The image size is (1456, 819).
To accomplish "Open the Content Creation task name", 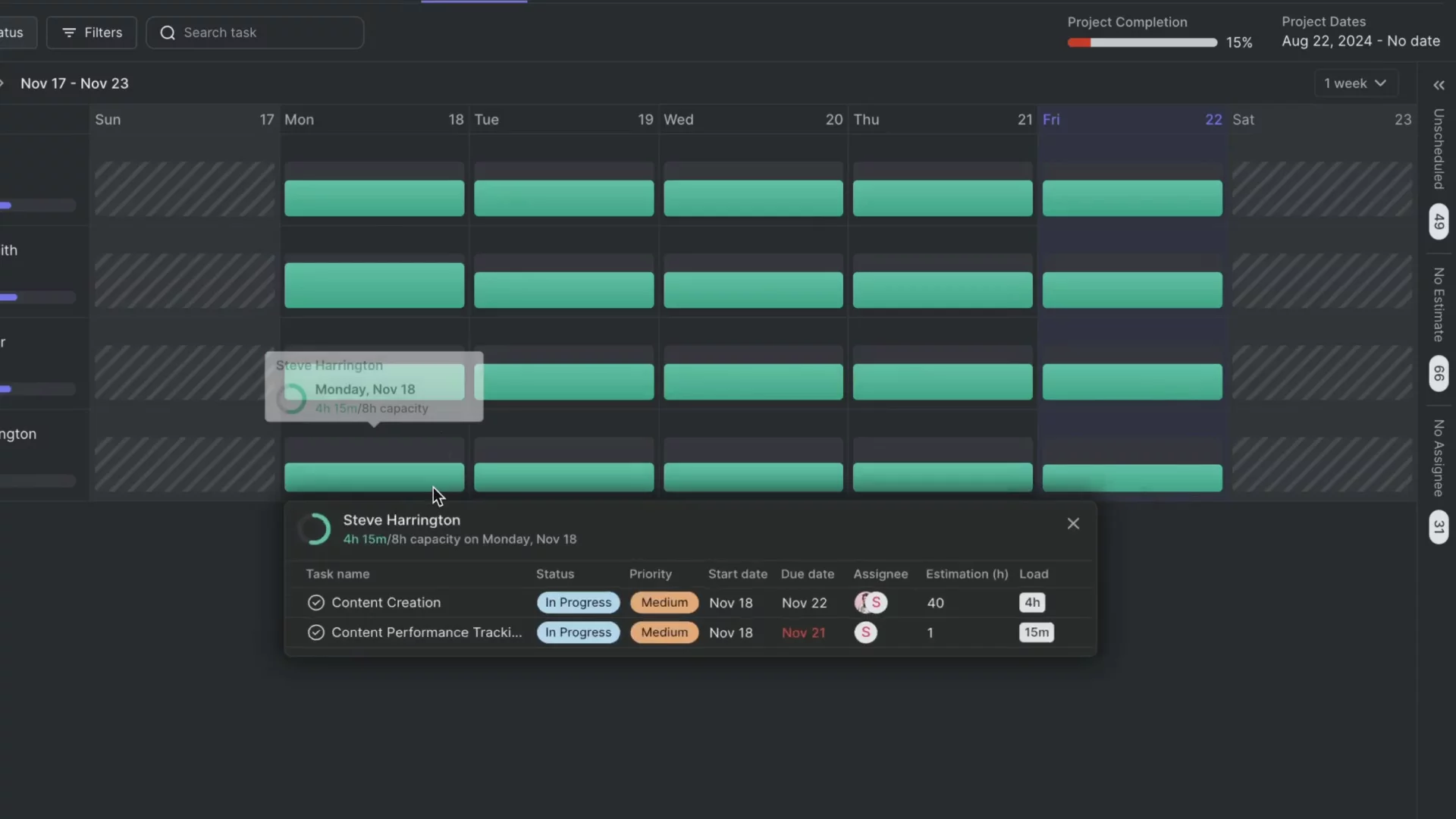I will (x=386, y=602).
